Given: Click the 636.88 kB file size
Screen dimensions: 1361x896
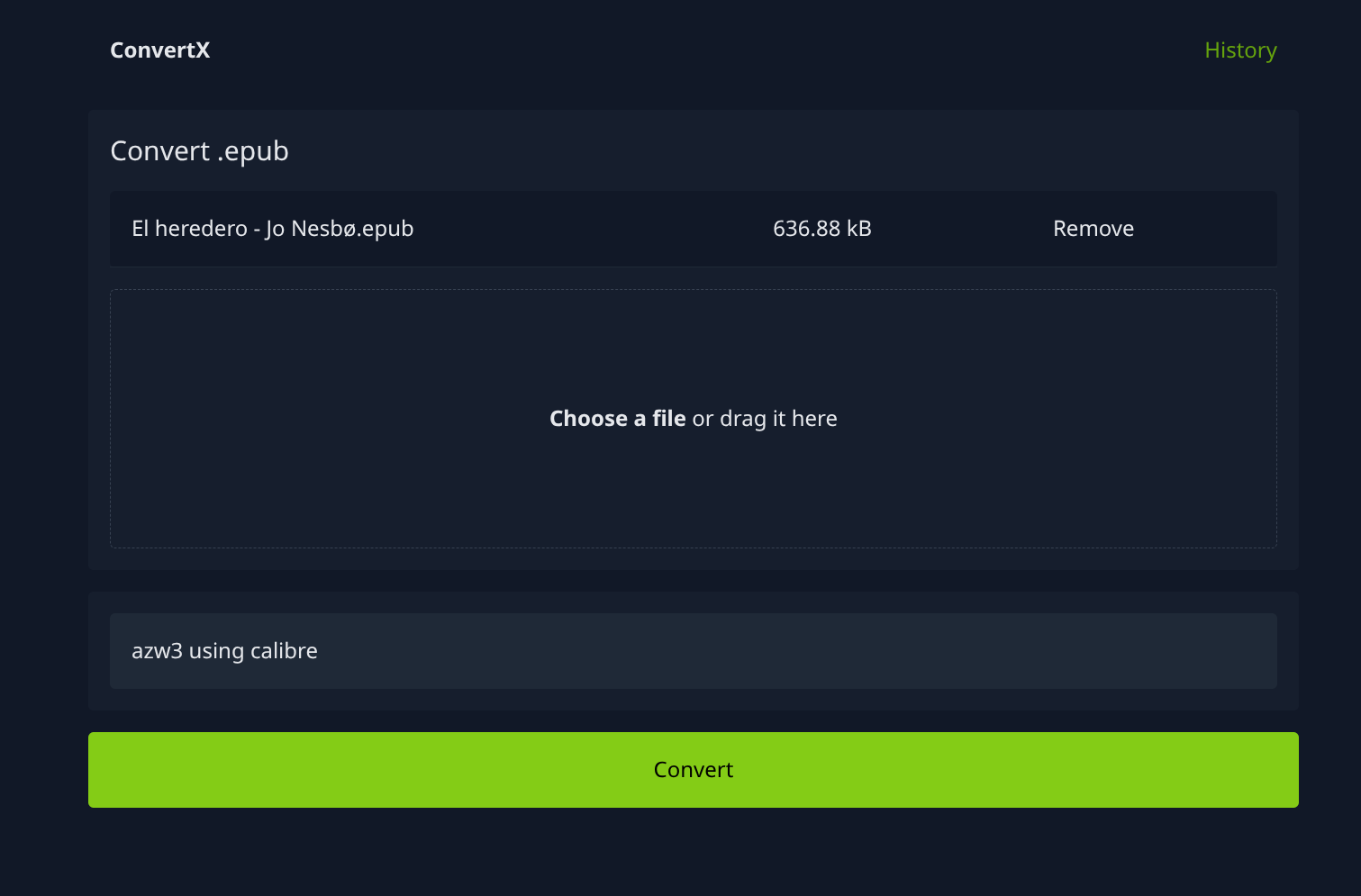Looking at the screenshot, I should coord(821,229).
